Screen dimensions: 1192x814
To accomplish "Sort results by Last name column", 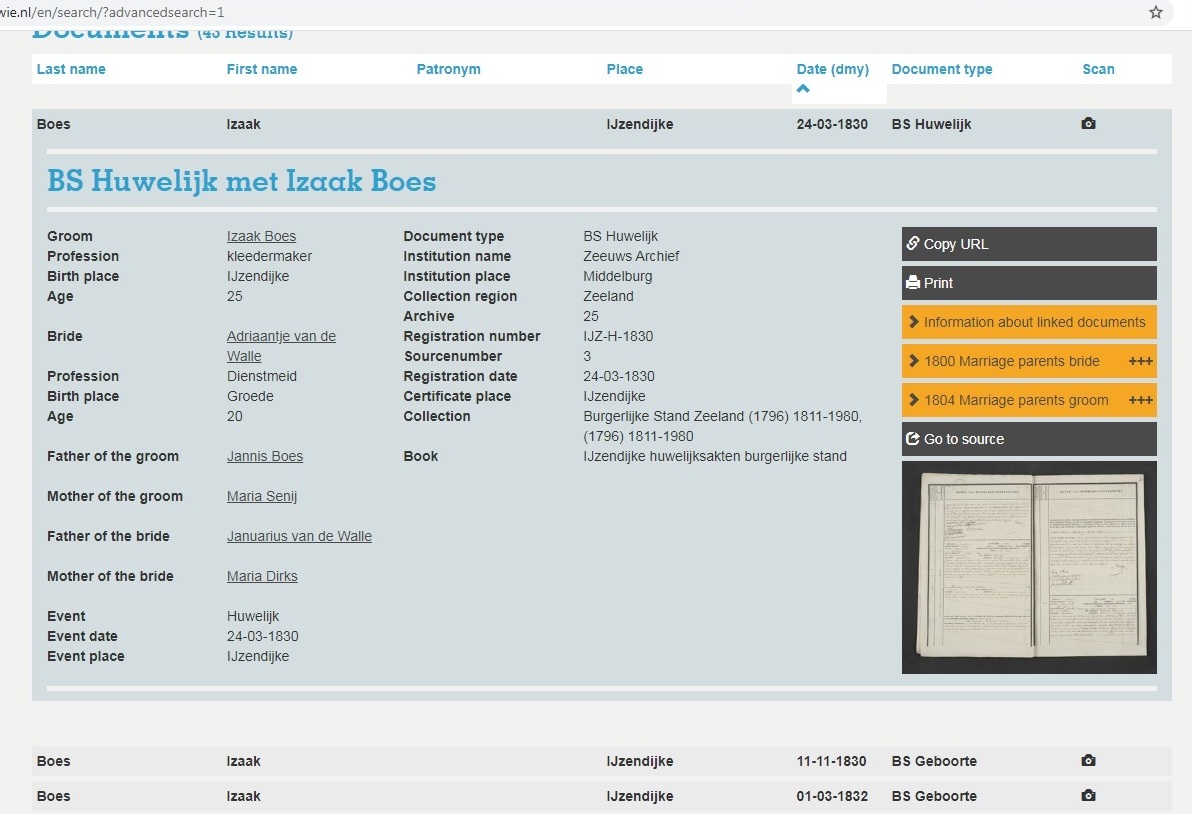I will [71, 69].
